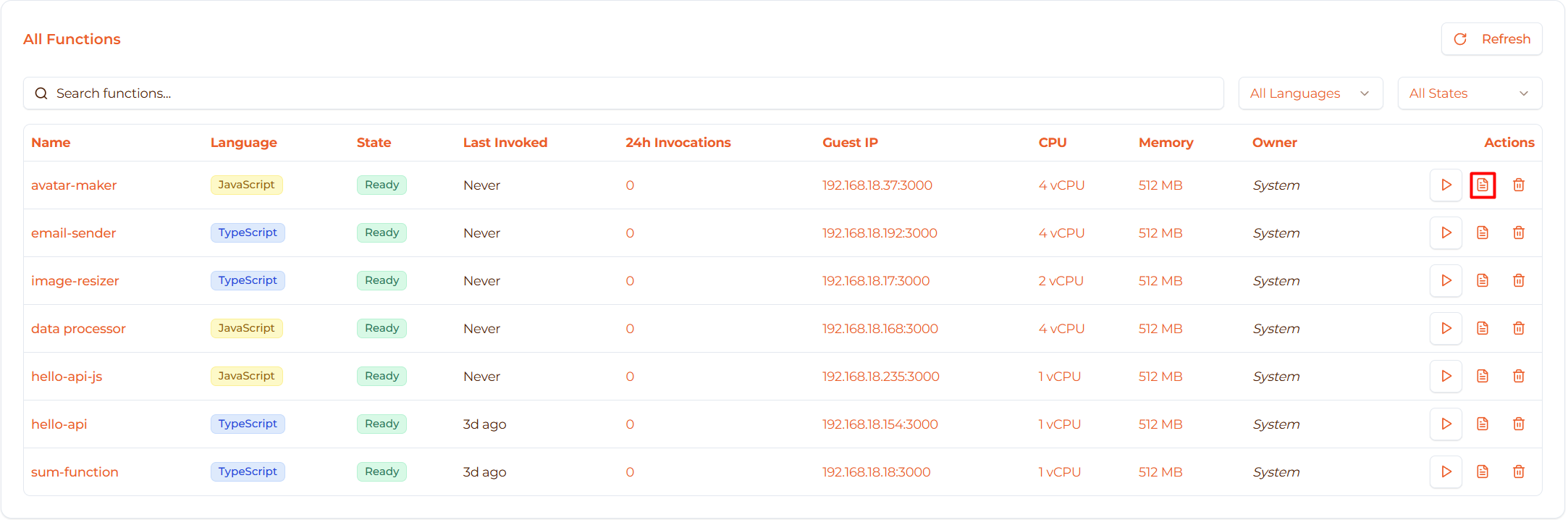Image resolution: width=1568 pixels, height=520 pixels.
Task: Run the image-resizer function
Action: (1446, 280)
